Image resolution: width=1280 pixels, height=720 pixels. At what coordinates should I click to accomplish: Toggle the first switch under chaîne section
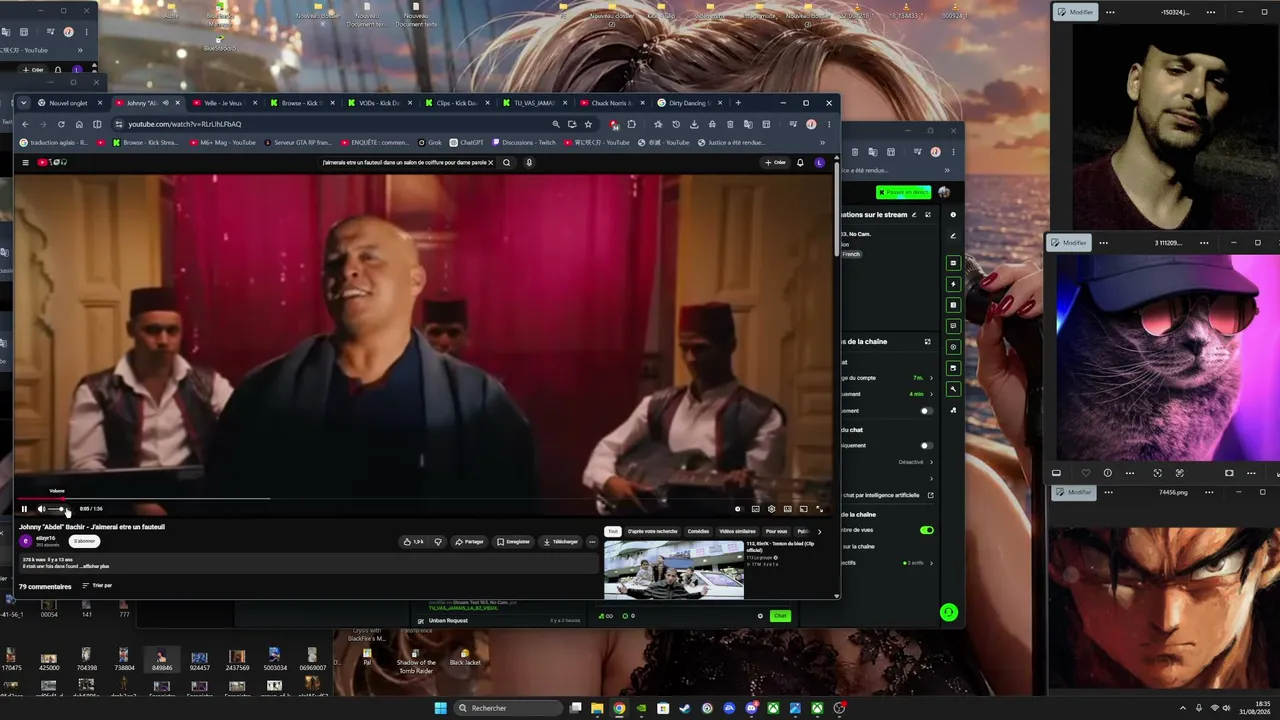926,411
